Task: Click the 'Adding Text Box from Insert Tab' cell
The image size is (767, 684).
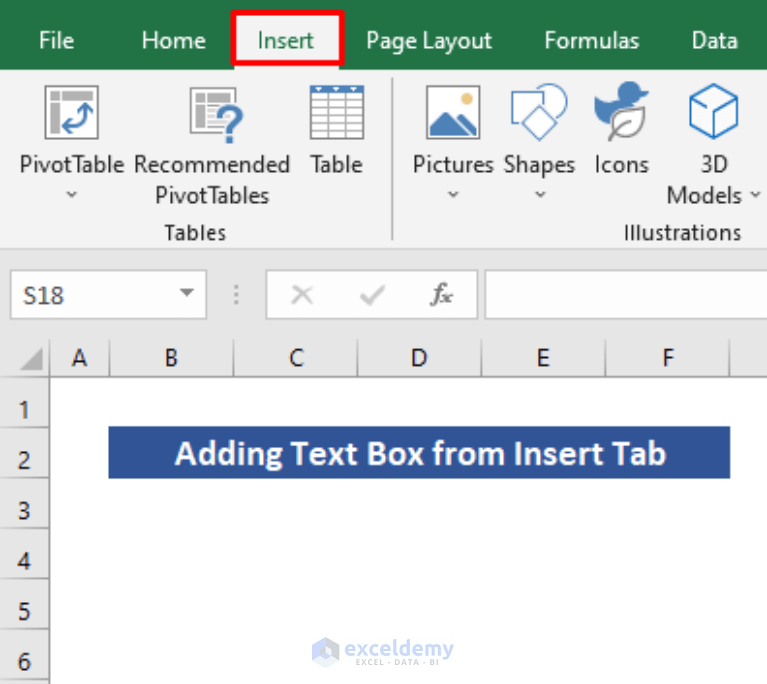Action: click(x=419, y=453)
